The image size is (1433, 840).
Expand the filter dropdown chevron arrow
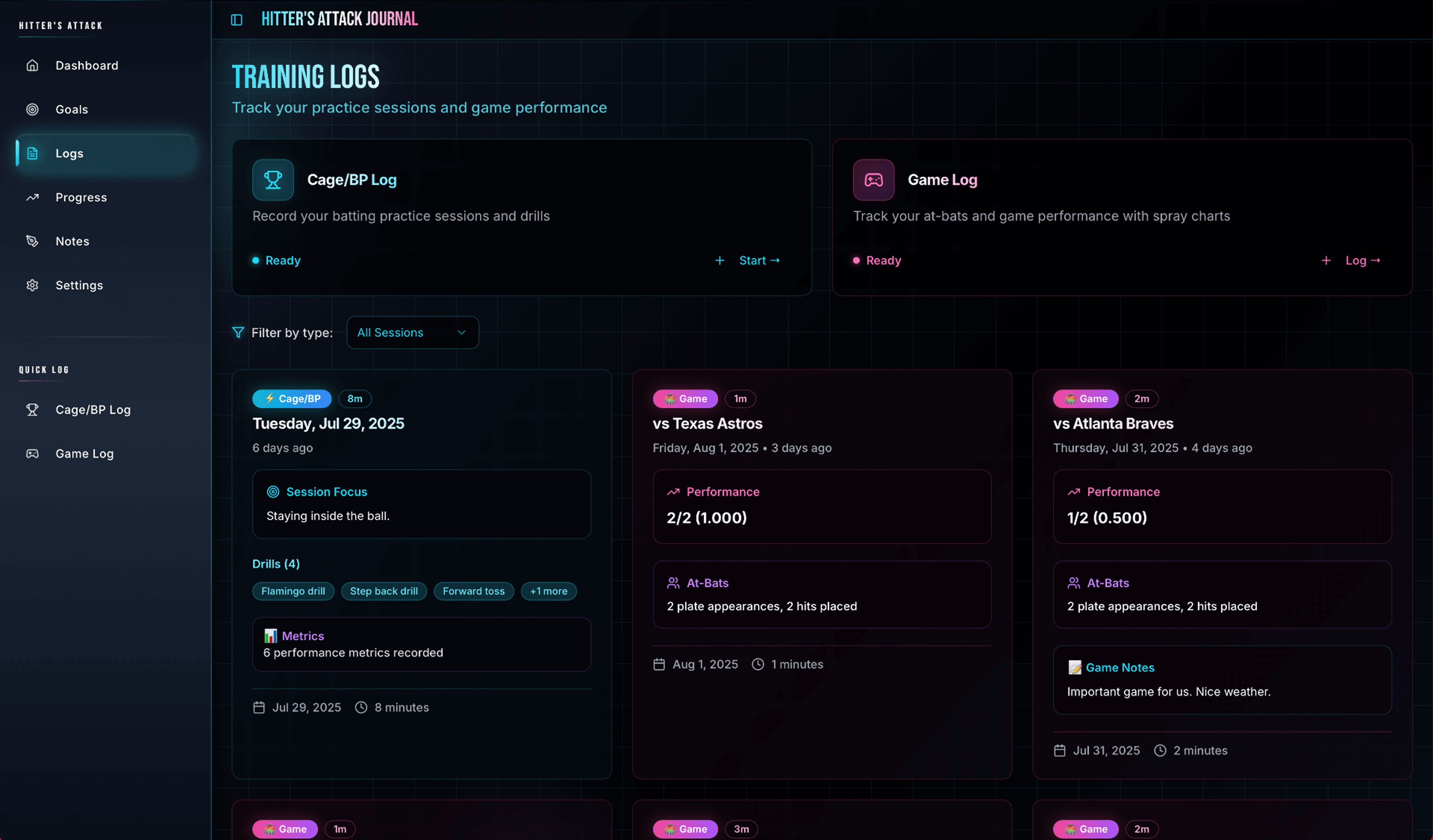pyautogui.click(x=462, y=332)
